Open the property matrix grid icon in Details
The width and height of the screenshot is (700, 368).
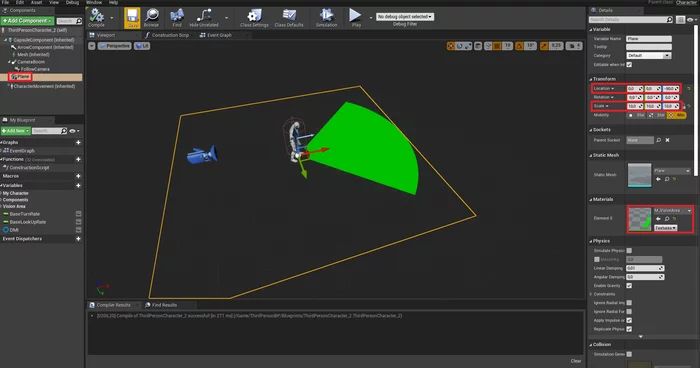click(680, 20)
